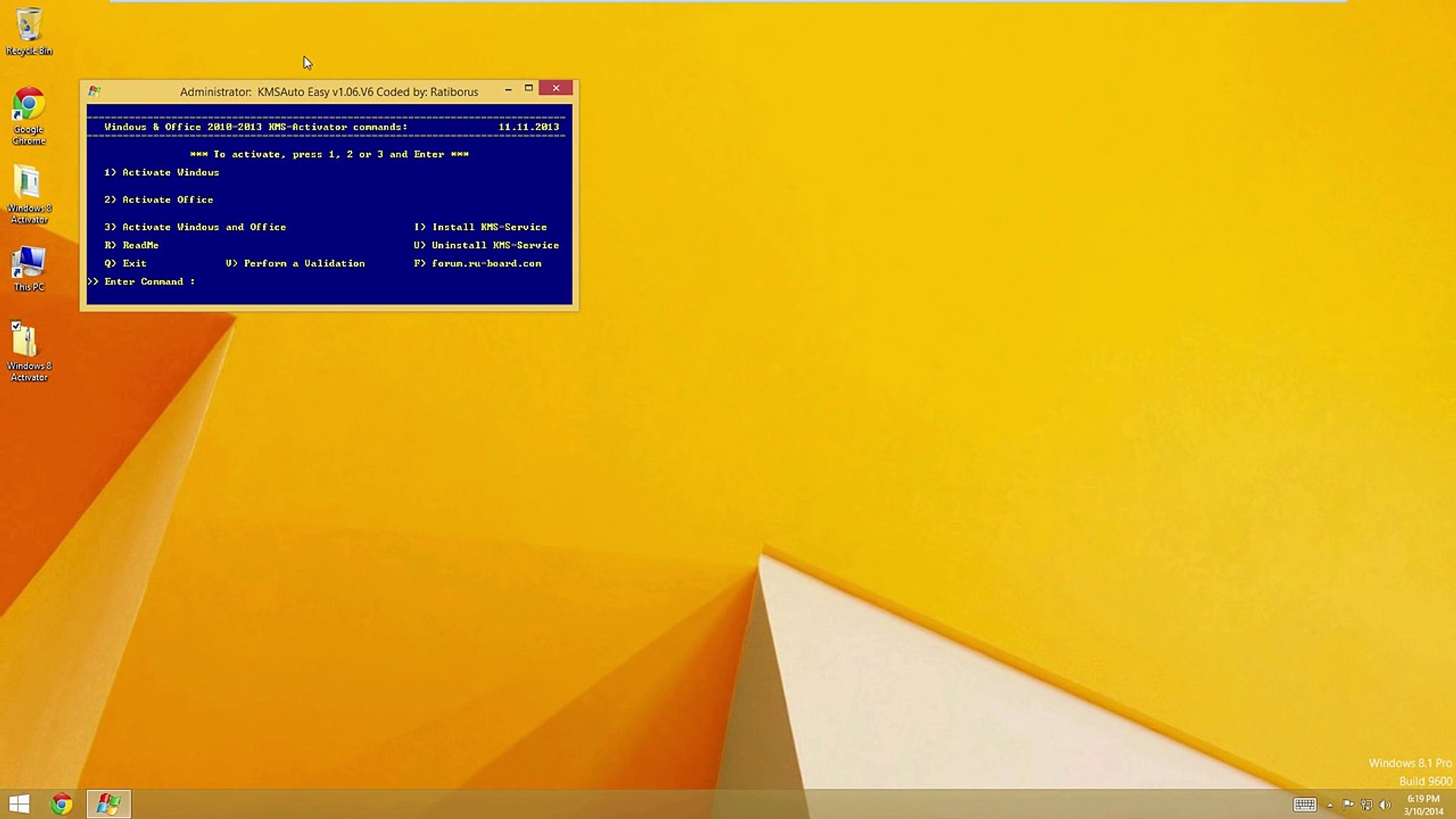Show hidden tray icons arrow
The image size is (1456, 819).
pos(1329,805)
